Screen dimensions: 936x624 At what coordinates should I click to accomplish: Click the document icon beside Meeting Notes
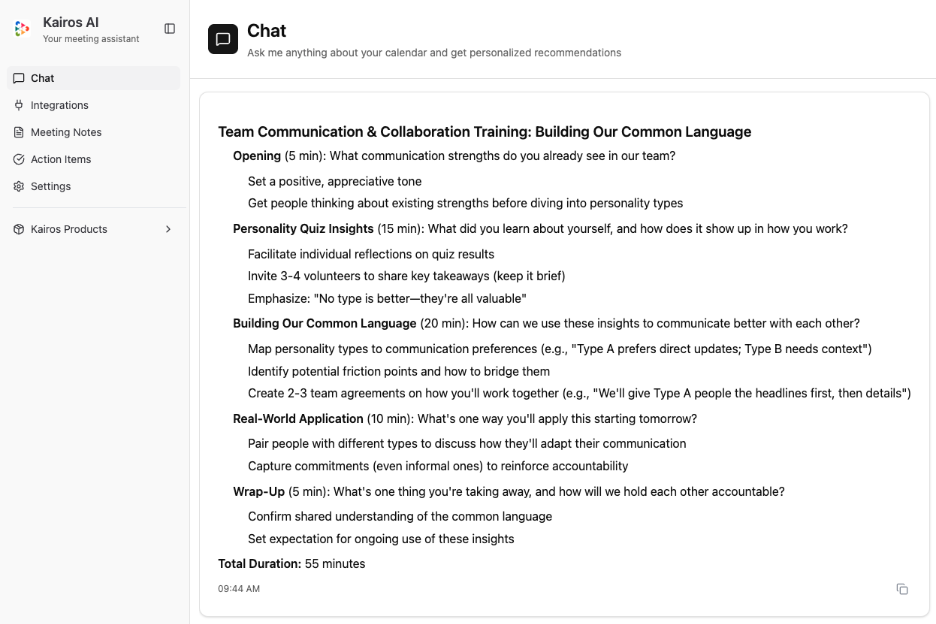[x=19, y=132]
